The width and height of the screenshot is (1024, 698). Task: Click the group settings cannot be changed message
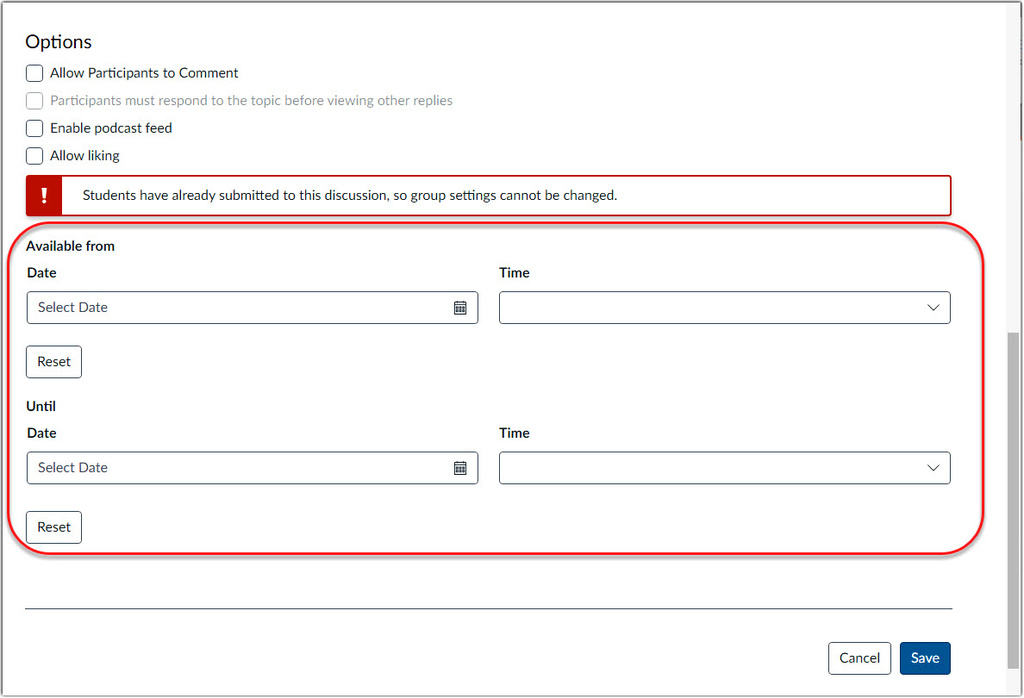coord(350,196)
